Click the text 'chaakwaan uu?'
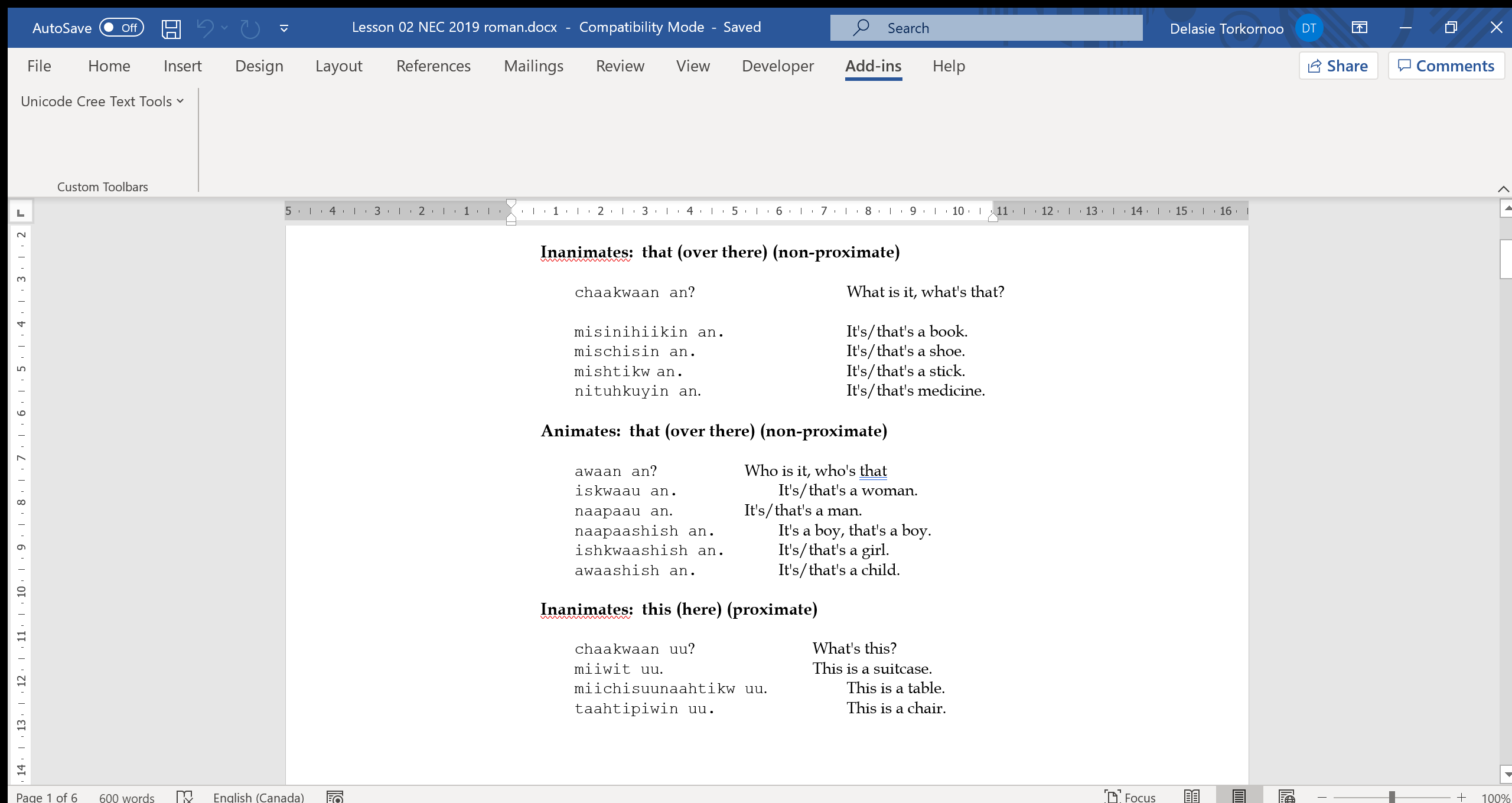Viewport: 1512px width, 803px height. click(x=635, y=649)
